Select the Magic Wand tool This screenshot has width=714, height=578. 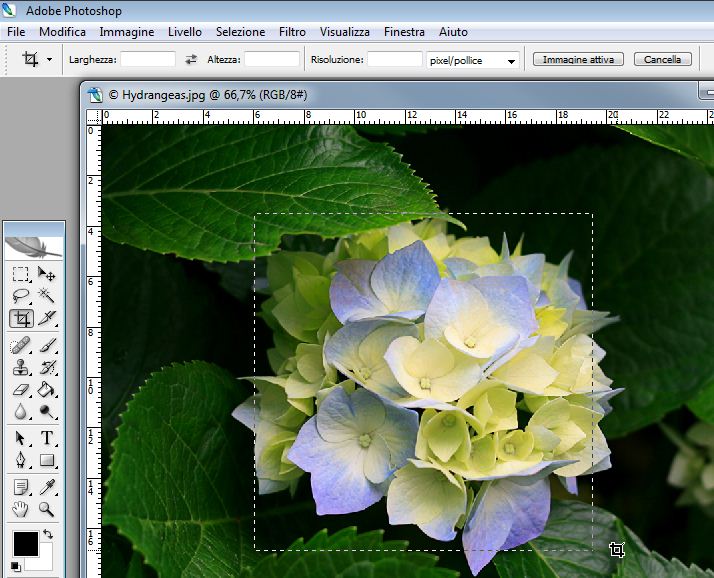46,296
